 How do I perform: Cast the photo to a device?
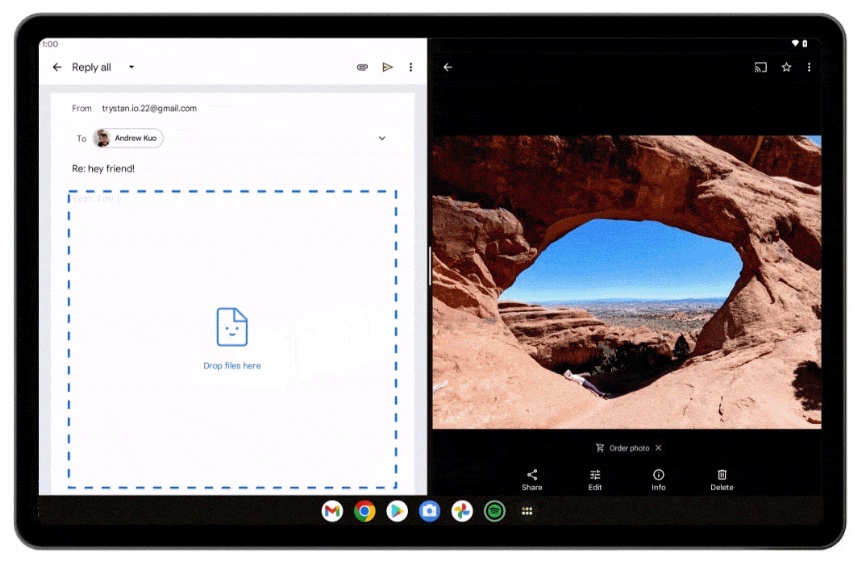coord(761,67)
